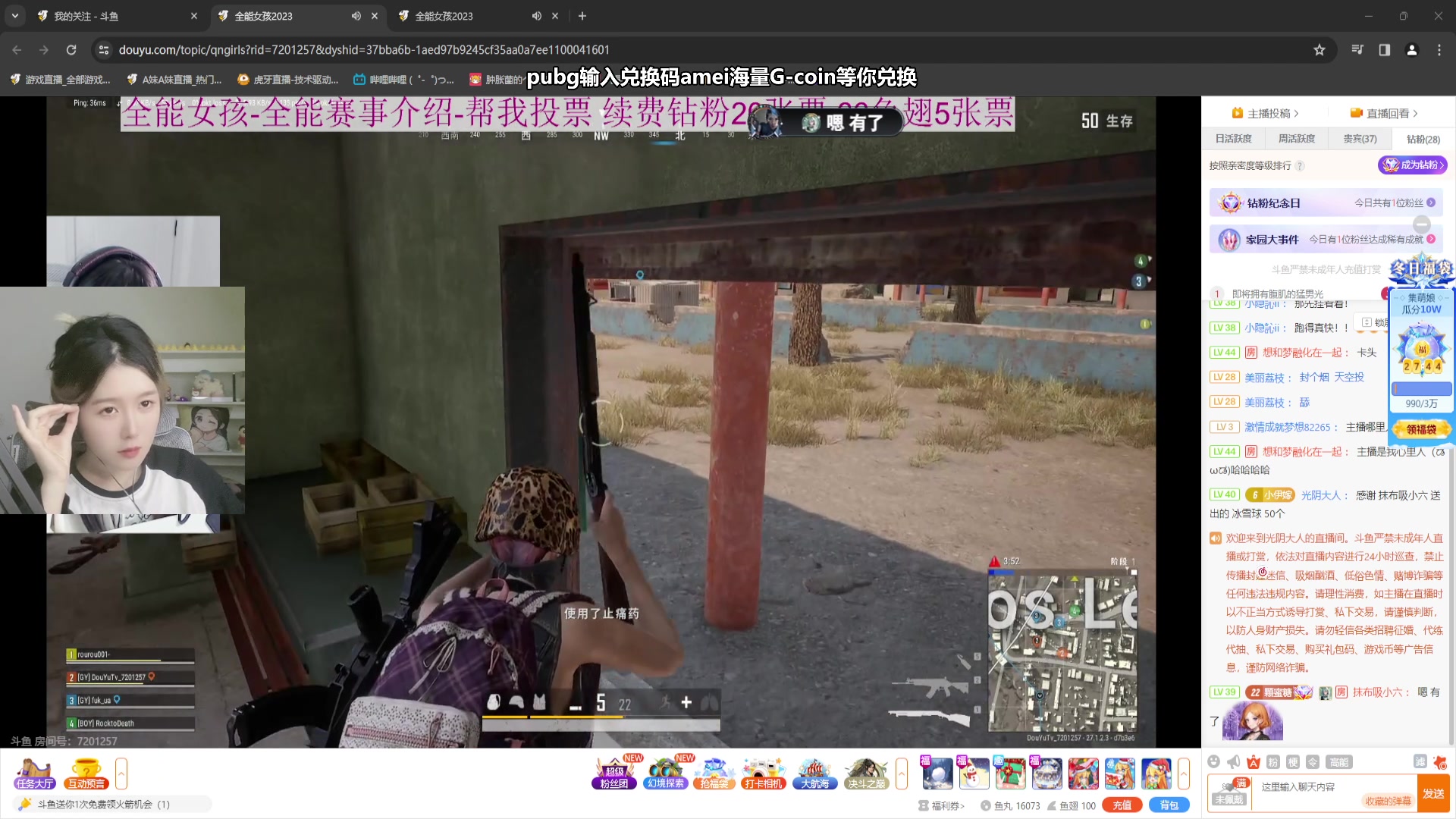Open the tab search dropdown in Chrome

click(x=15, y=16)
